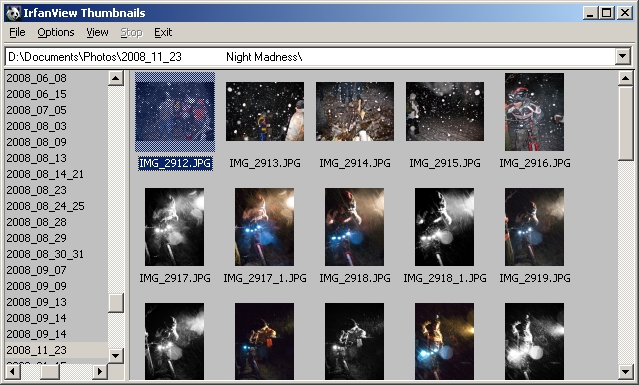Open the File menu
Screen dimensions: 639x385
pyautogui.click(x=18, y=32)
